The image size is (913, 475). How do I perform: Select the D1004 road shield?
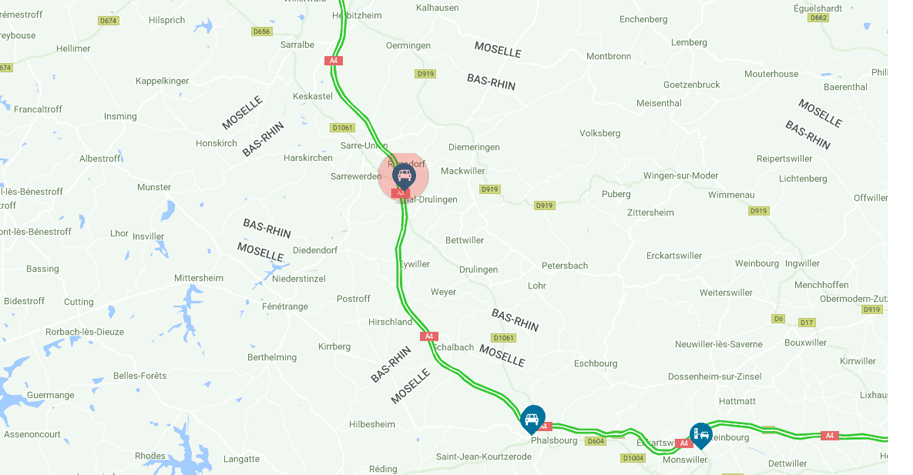633,458
